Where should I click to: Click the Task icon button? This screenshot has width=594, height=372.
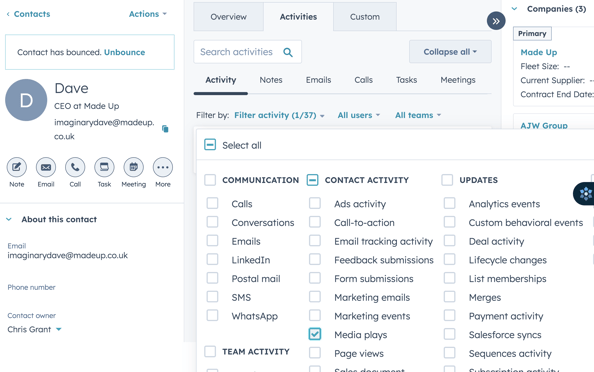[x=104, y=167]
